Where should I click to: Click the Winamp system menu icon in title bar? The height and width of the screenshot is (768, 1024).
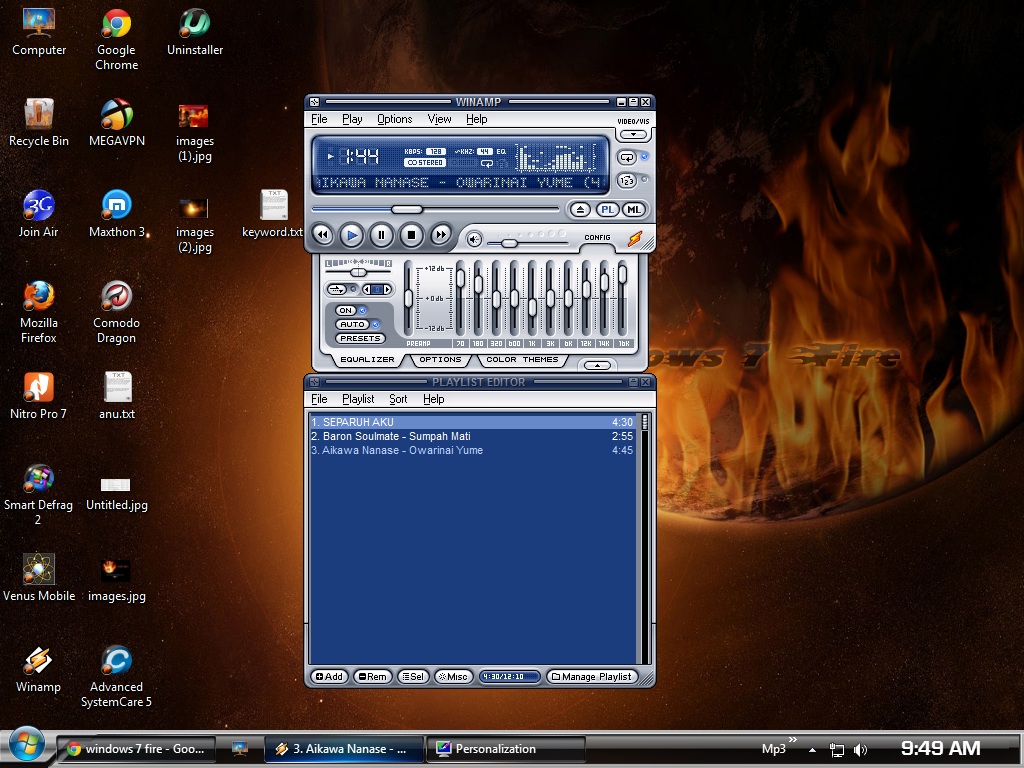314,102
